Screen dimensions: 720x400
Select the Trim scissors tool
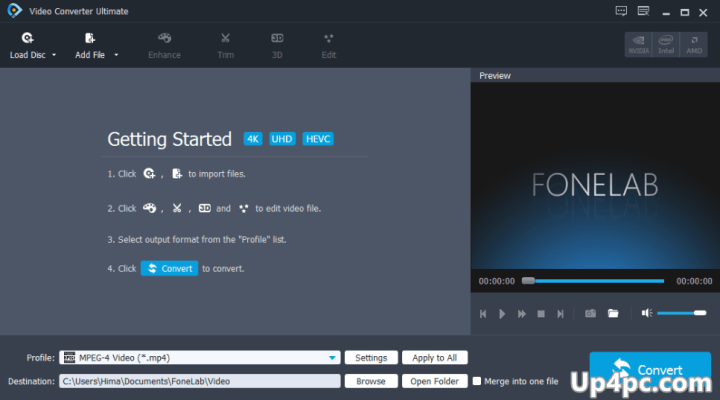[x=225, y=46]
